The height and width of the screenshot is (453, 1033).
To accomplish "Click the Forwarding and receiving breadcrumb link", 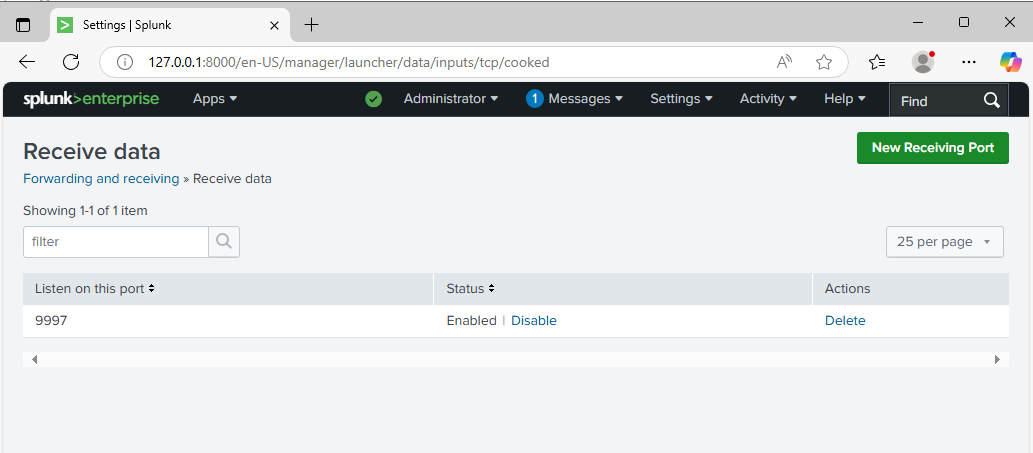I will [x=101, y=178].
